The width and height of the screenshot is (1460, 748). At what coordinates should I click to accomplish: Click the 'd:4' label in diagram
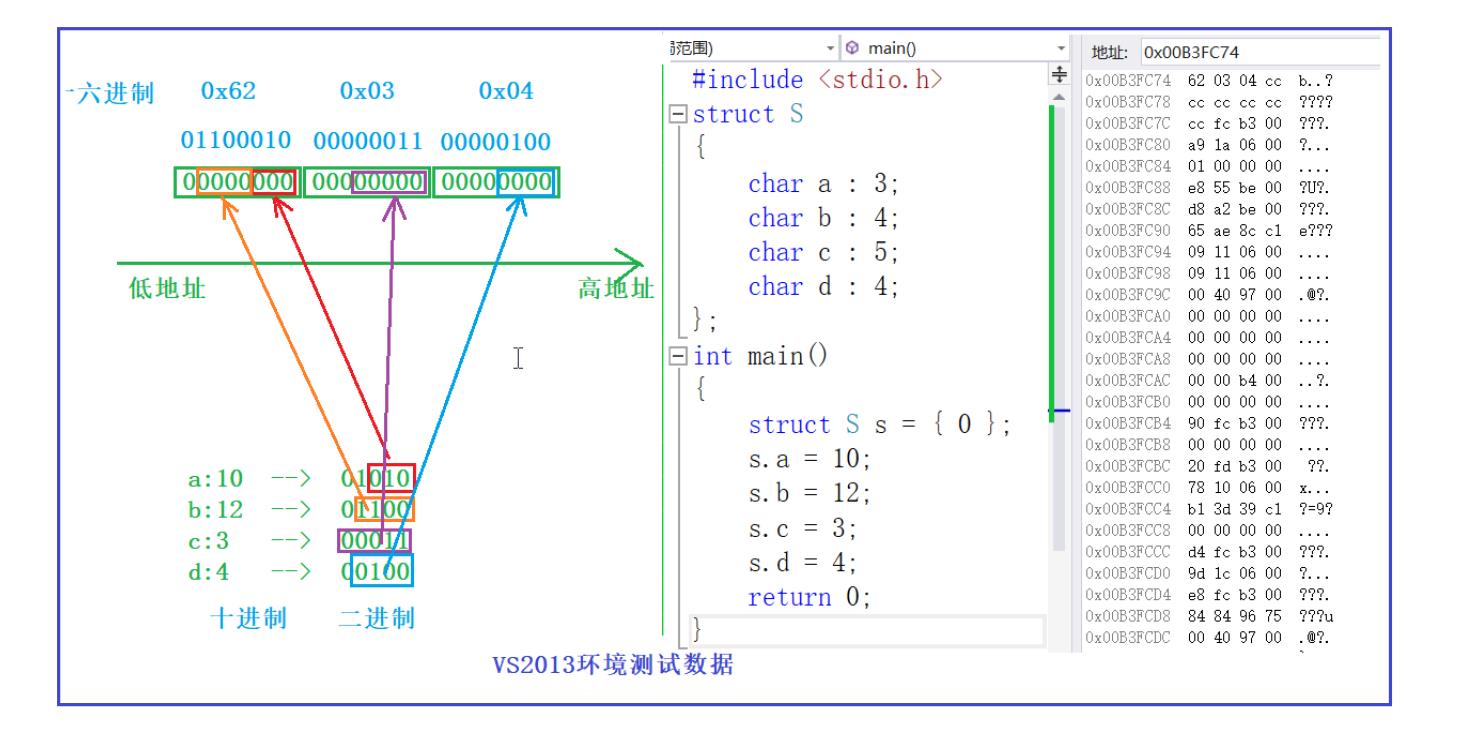[x=209, y=573]
